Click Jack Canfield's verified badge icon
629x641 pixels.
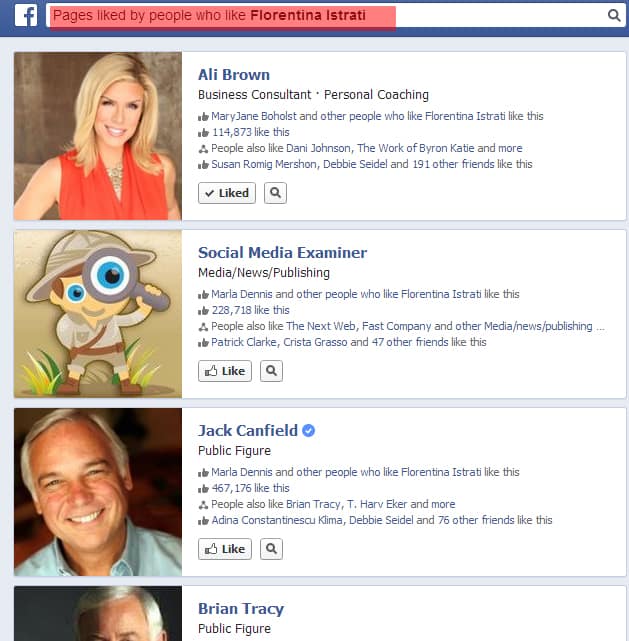point(309,430)
